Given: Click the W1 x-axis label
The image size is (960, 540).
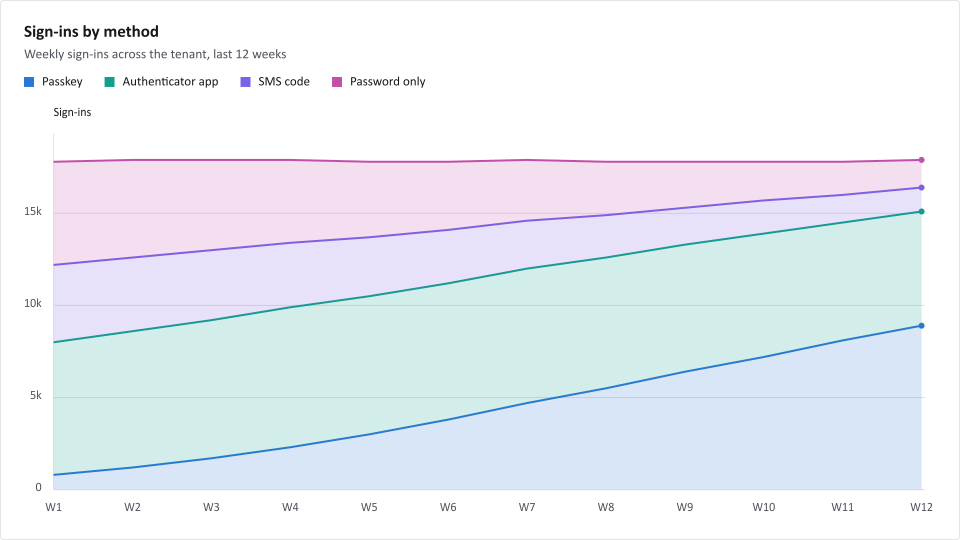Looking at the screenshot, I should tap(54, 508).
